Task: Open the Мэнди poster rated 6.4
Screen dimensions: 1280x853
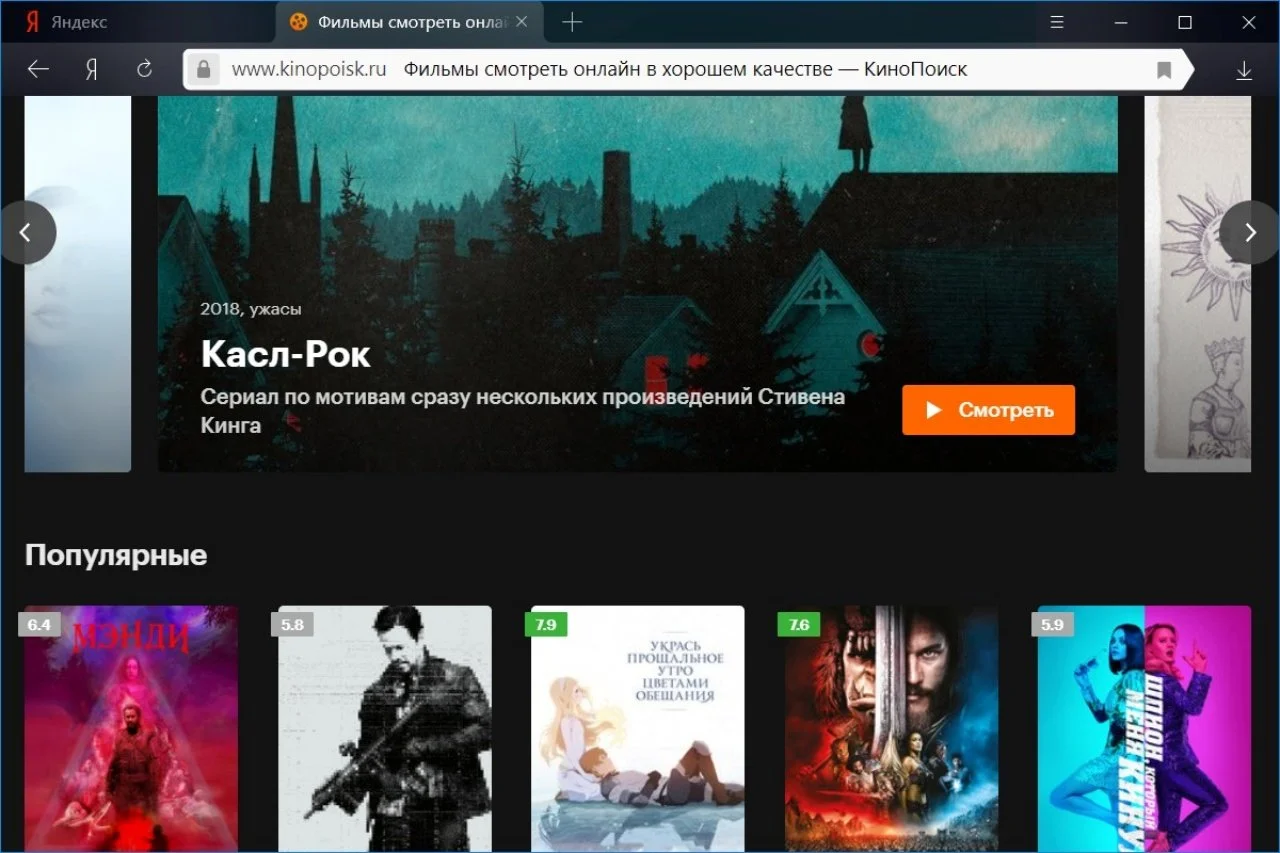Action: [131, 728]
